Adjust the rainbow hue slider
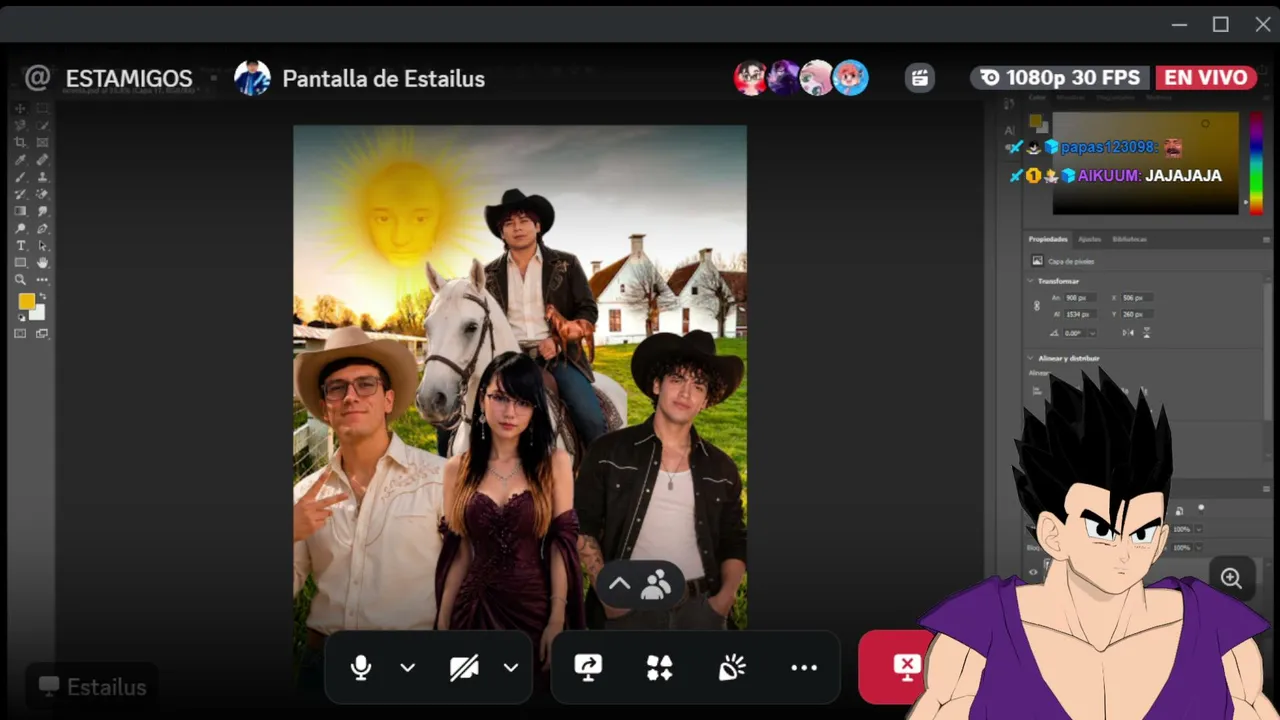The width and height of the screenshot is (1280, 720). click(1256, 162)
